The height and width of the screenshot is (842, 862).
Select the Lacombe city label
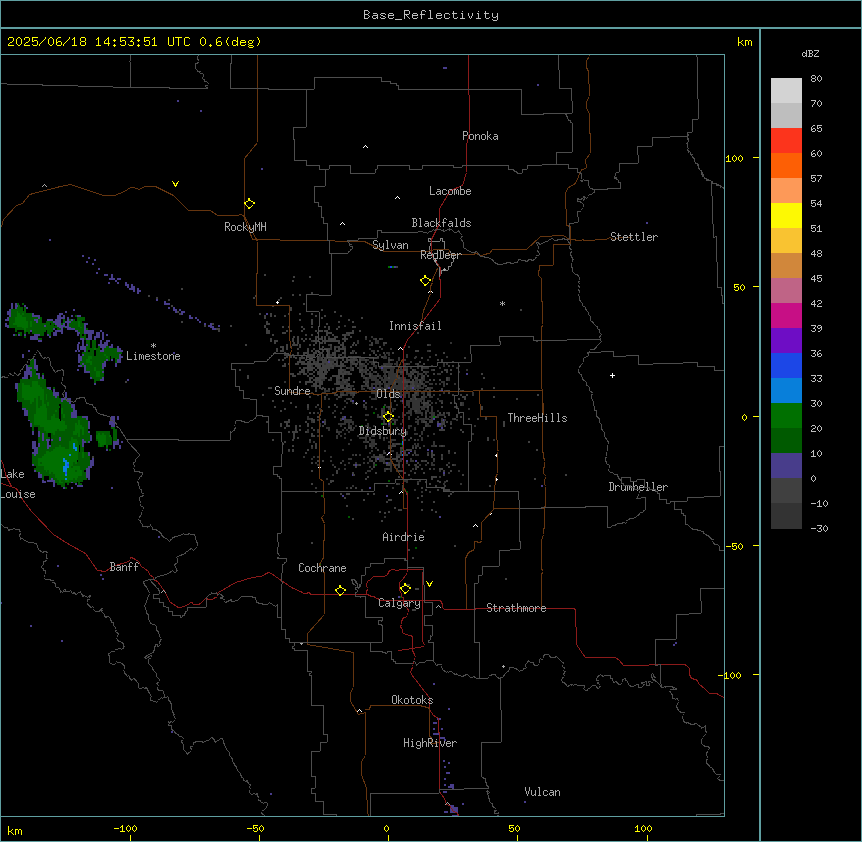click(x=450, y=191)
